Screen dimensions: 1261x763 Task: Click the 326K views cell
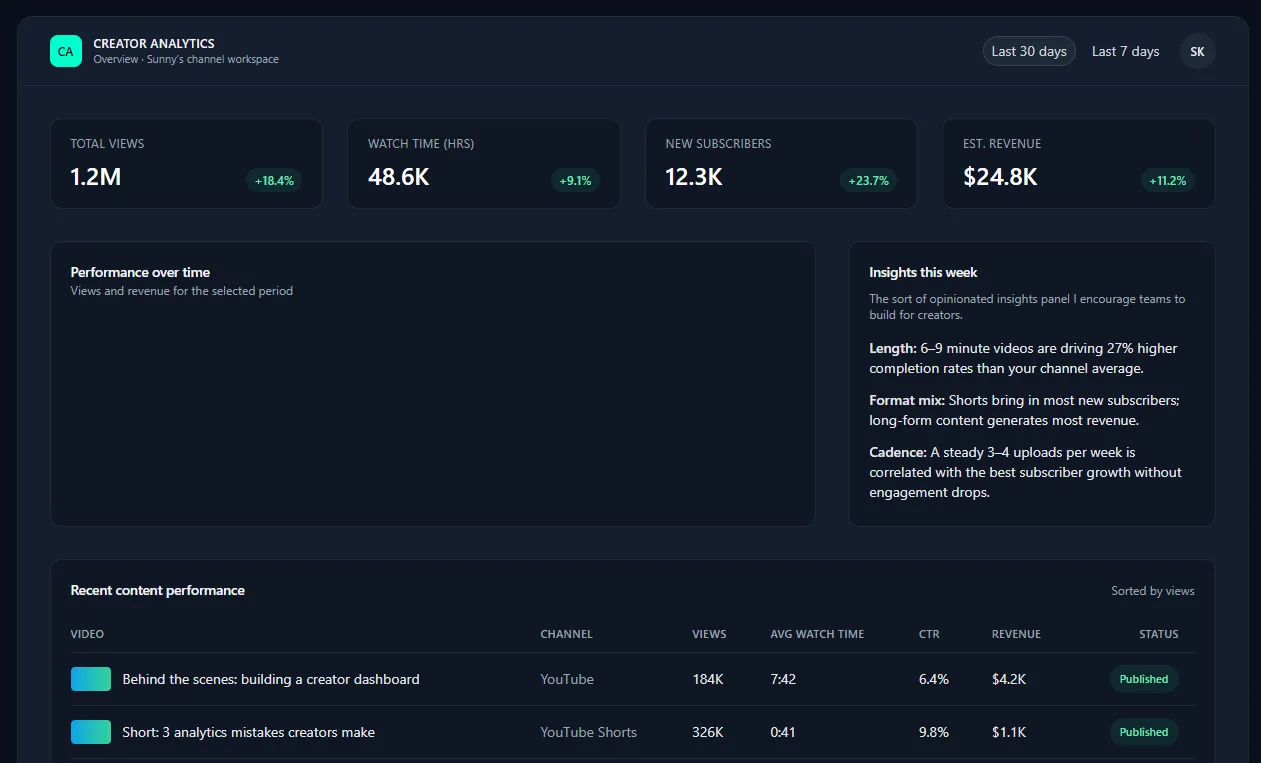[708, 732]
